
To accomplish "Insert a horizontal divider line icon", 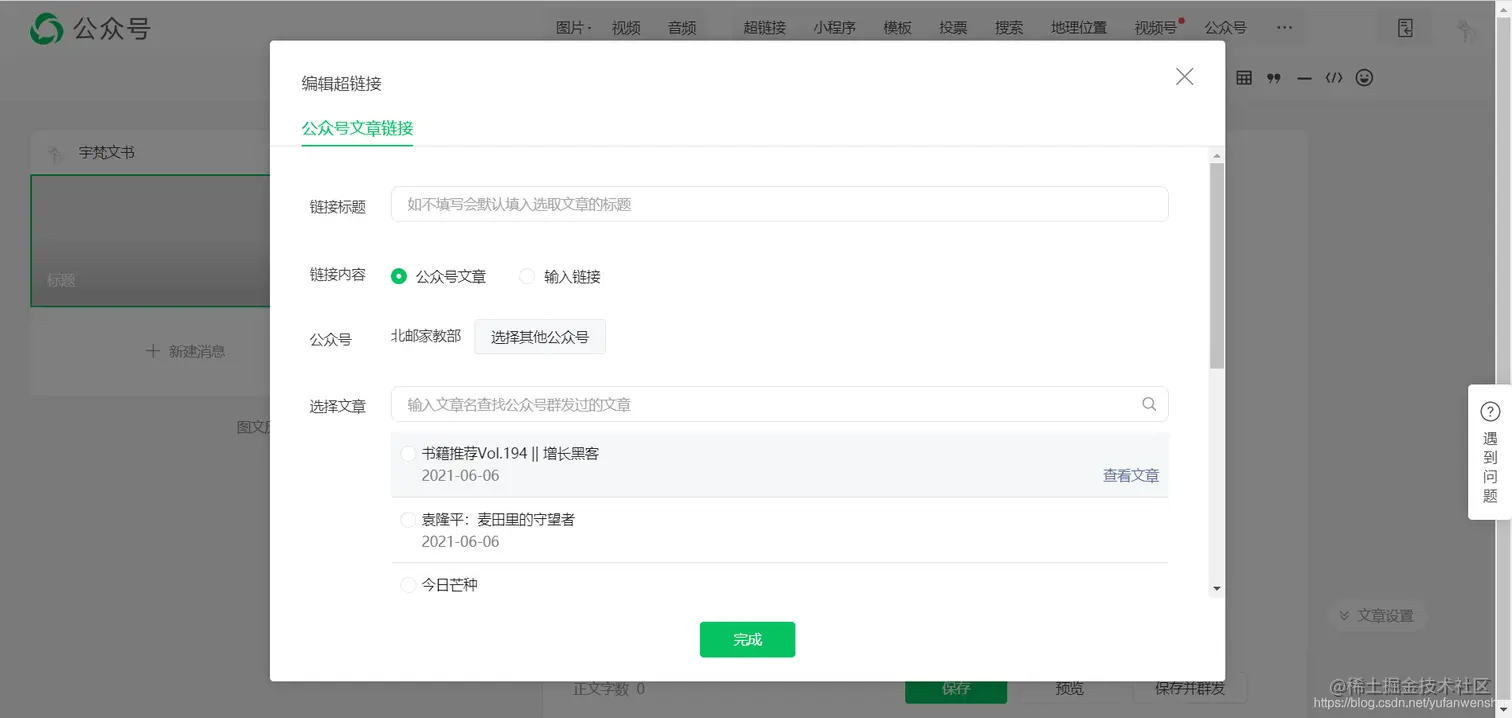I will point(1303,77).
